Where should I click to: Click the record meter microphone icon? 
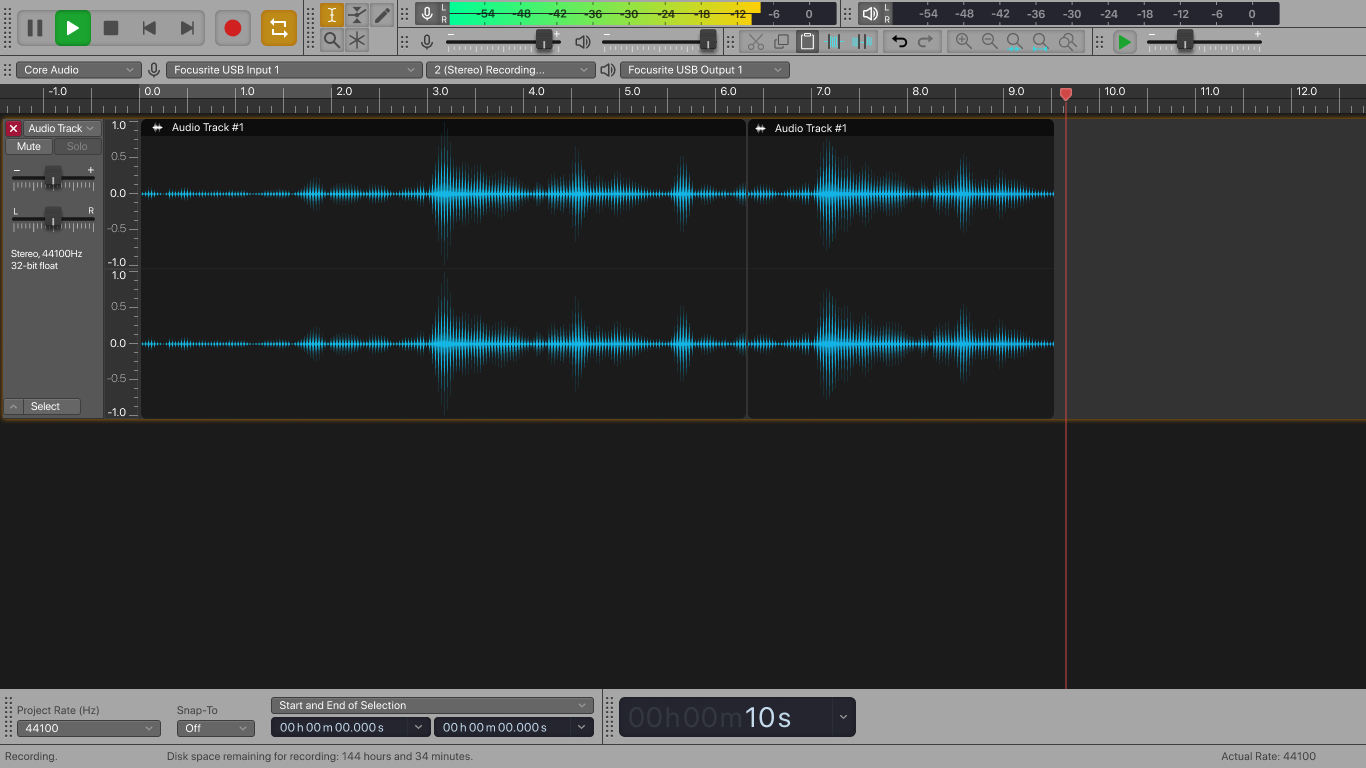point(427,14)
